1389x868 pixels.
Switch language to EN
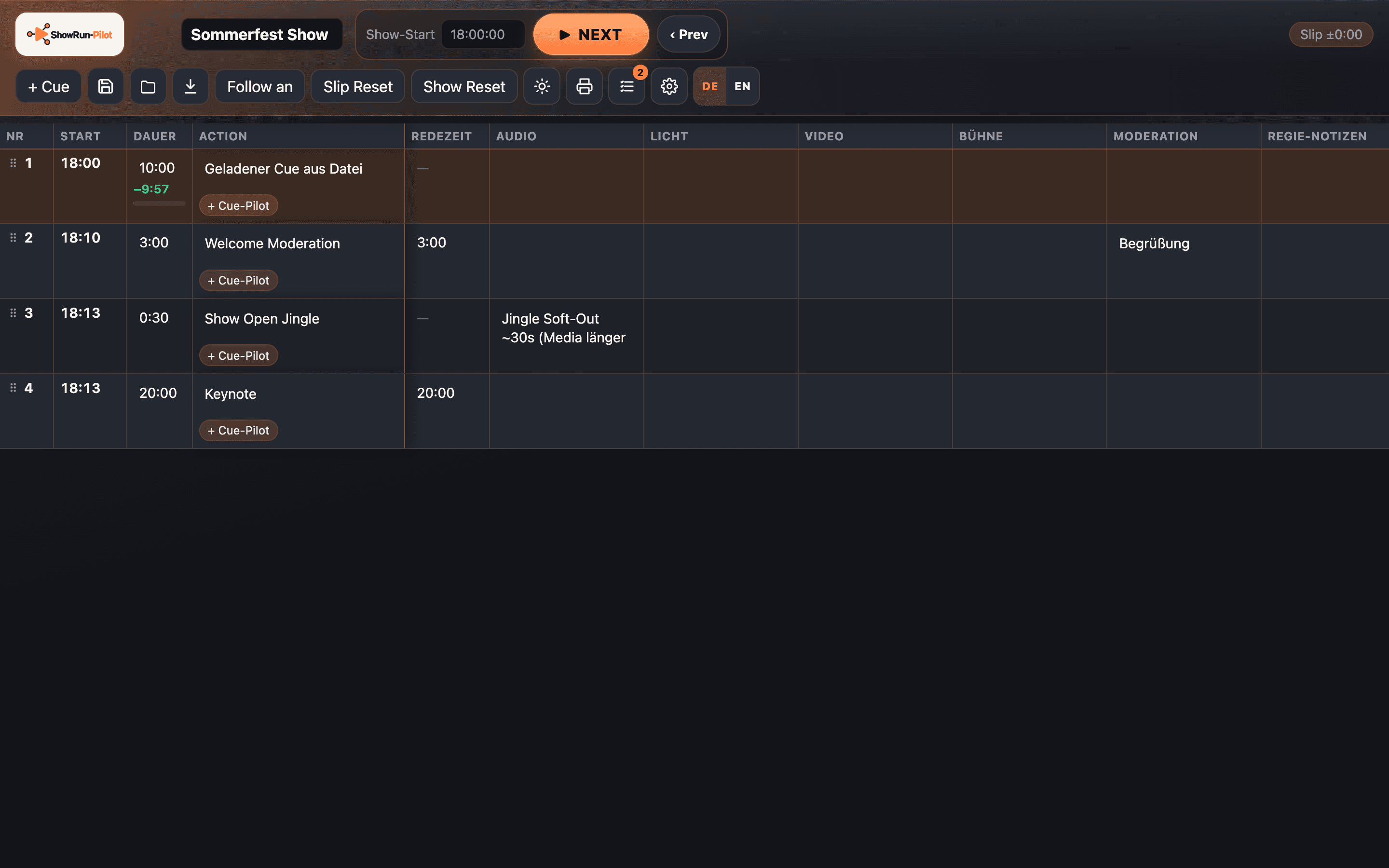742,86
